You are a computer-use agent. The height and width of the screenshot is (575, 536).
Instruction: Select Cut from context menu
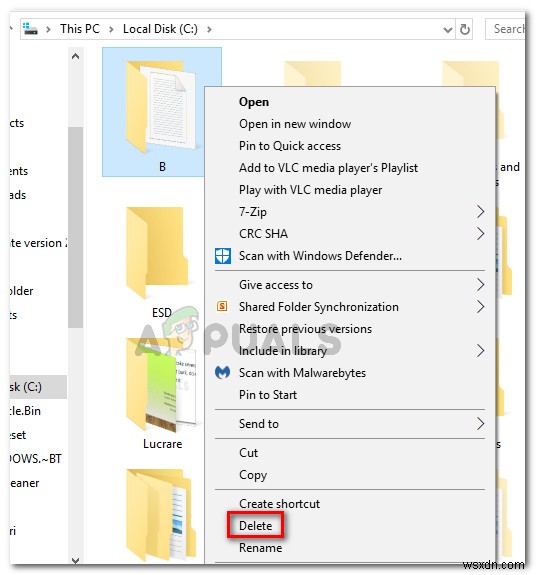(248, 453)
